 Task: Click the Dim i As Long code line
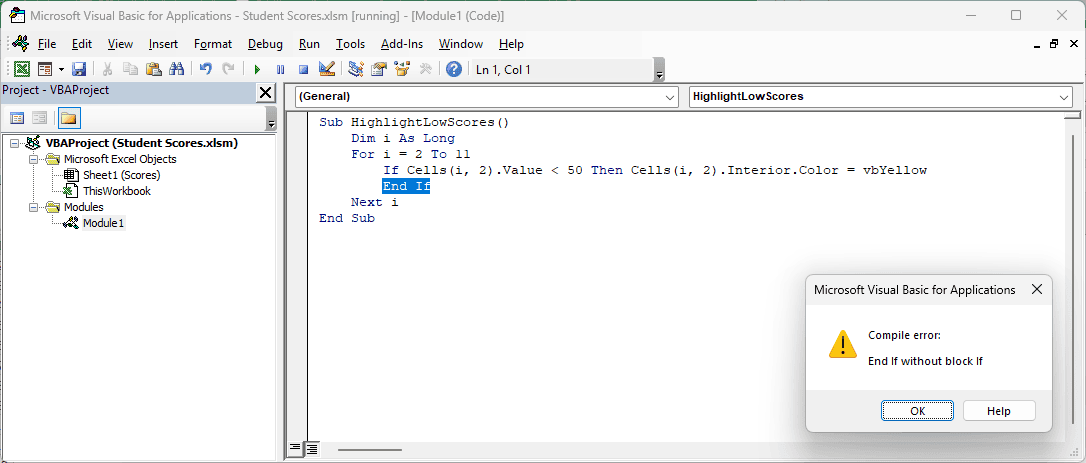(x=402, y=138)
